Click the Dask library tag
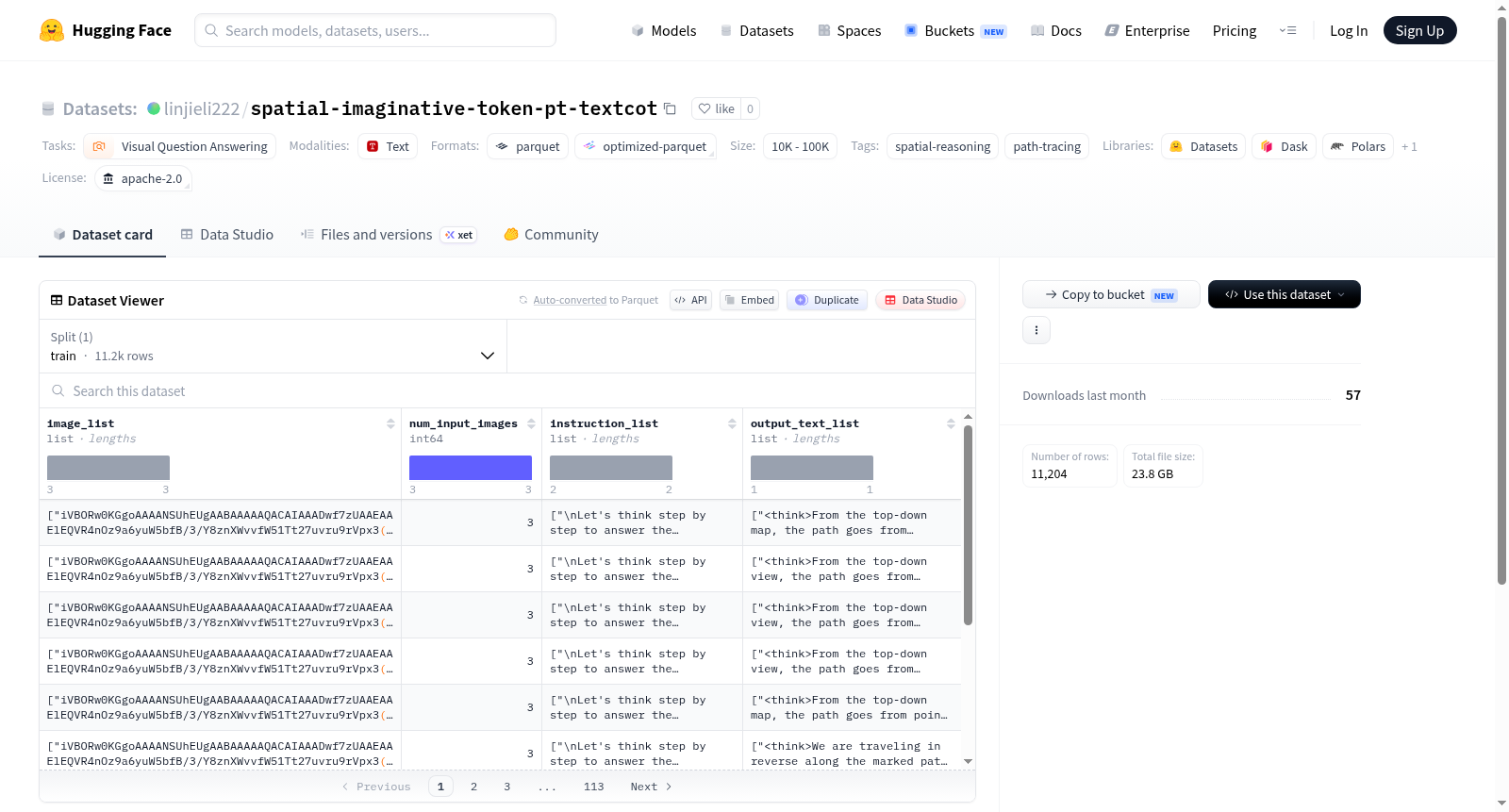 coord(1284,146)
